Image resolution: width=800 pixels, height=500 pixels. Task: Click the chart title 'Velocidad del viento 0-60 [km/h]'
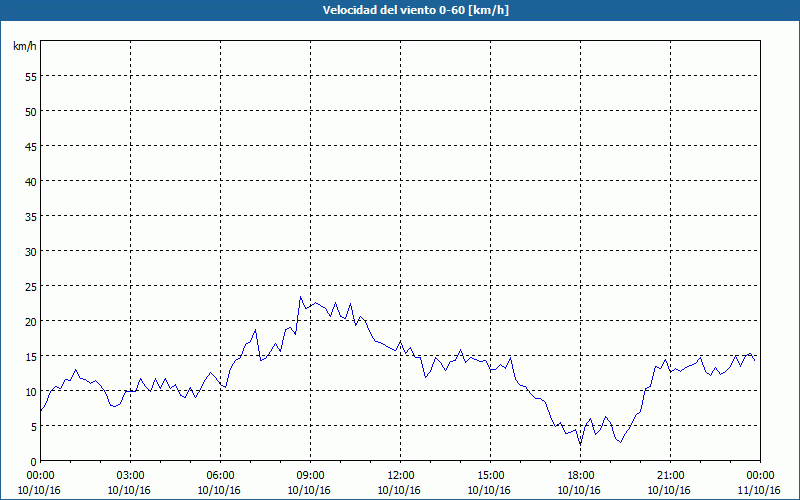416,10
